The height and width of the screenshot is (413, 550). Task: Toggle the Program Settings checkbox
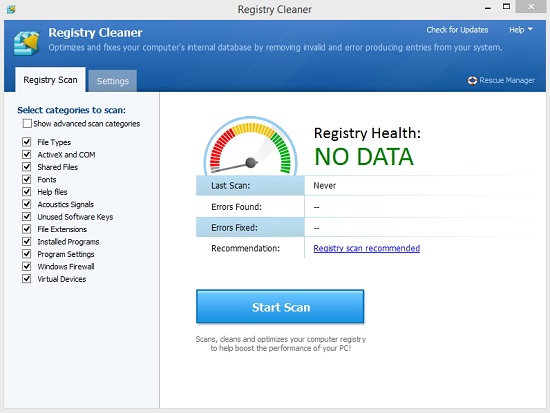point(27,254)
